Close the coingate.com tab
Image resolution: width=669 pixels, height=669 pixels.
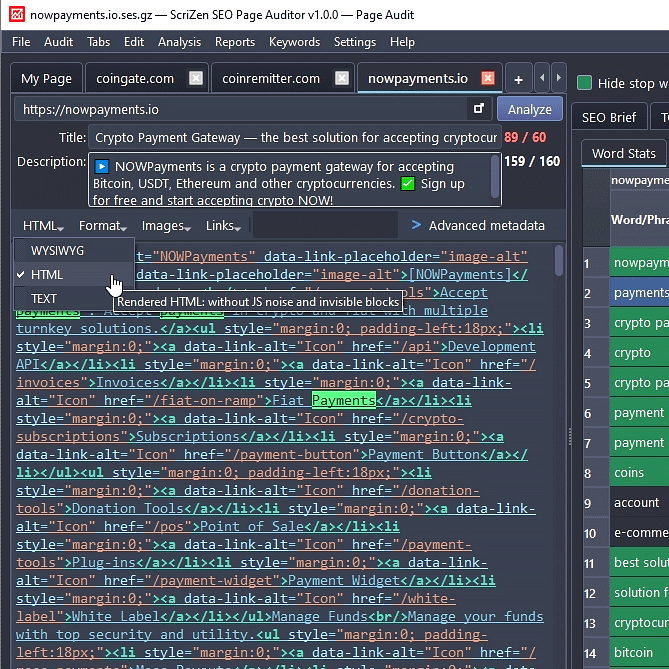click(196, 79)
